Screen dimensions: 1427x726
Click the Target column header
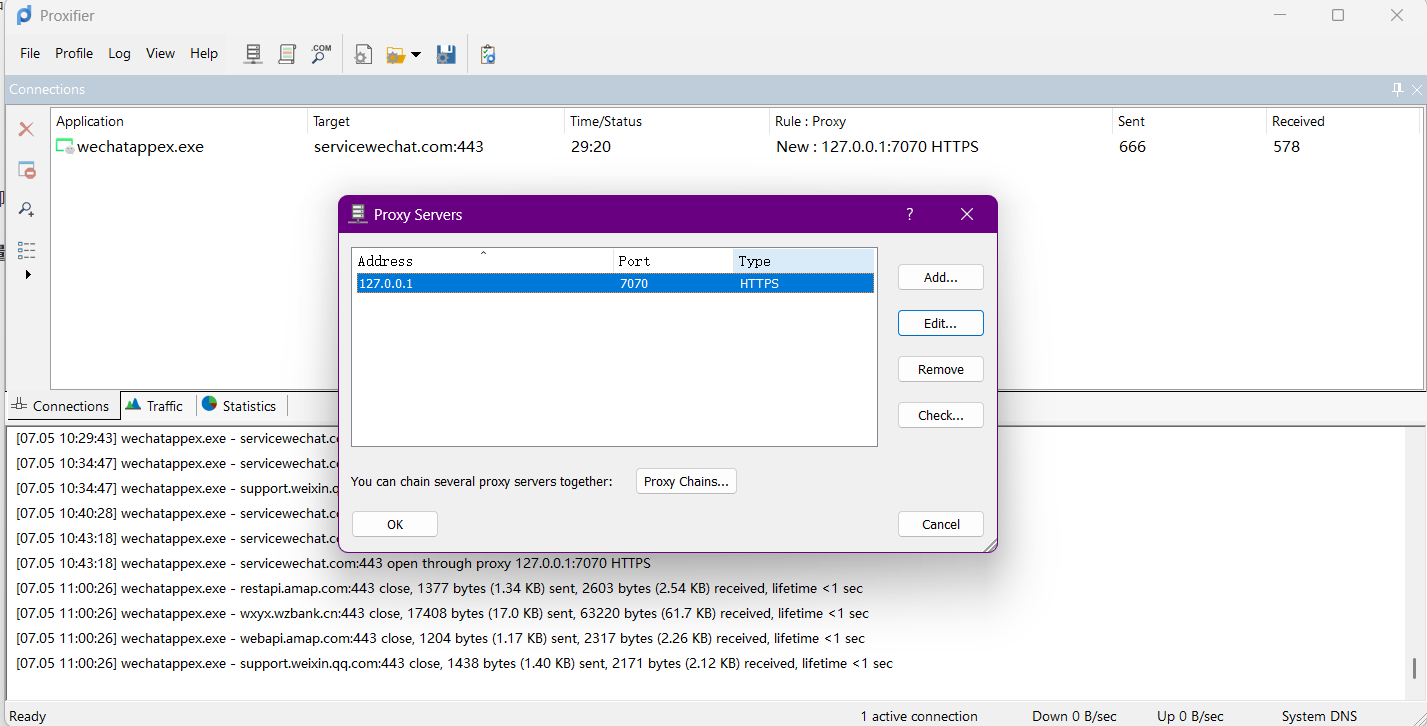click(436, 121)
